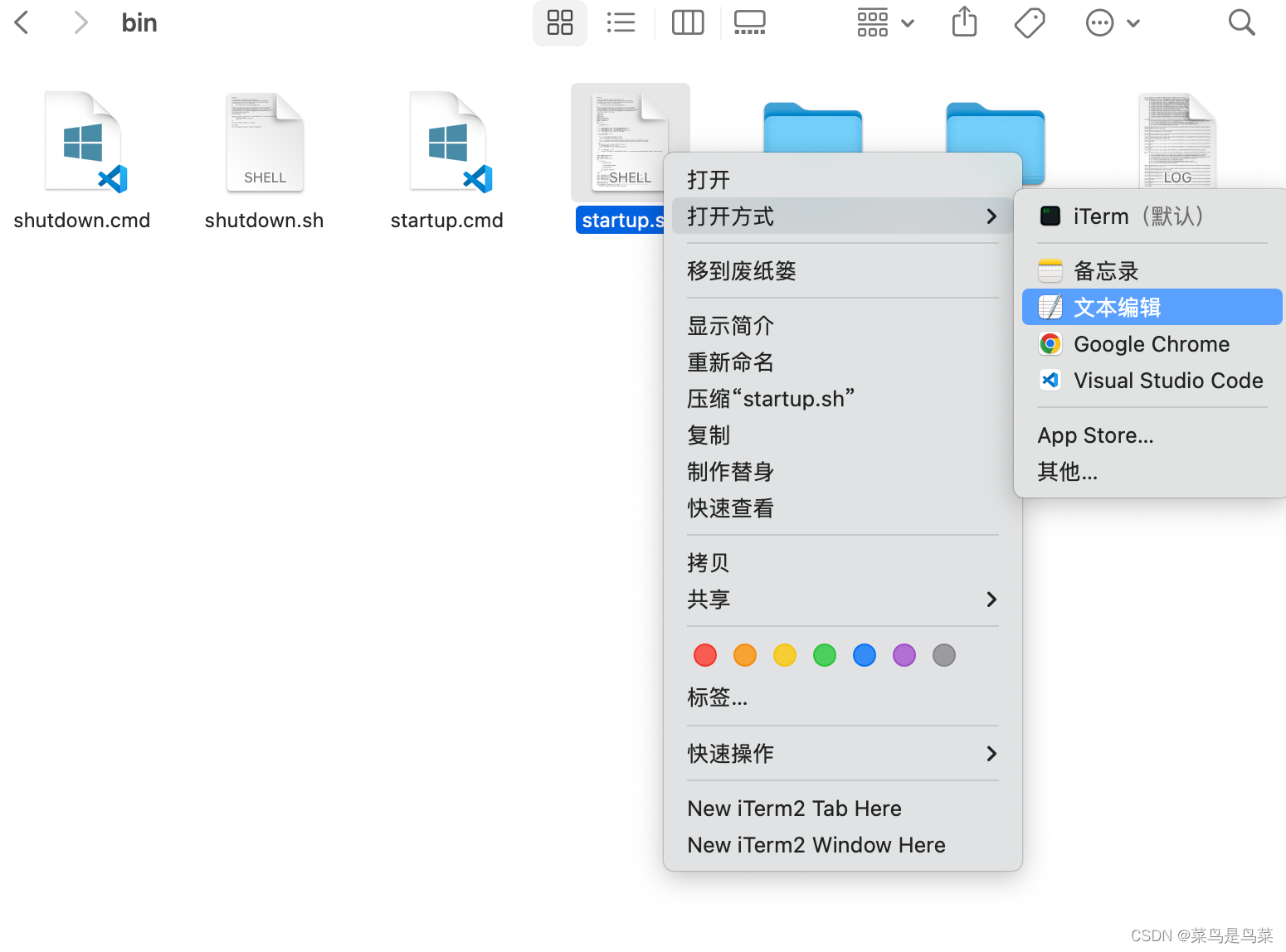Select Visual Studio Code in the submenu
Image resolution: width=1286 pixels, height=952 pixels.
1167,380
